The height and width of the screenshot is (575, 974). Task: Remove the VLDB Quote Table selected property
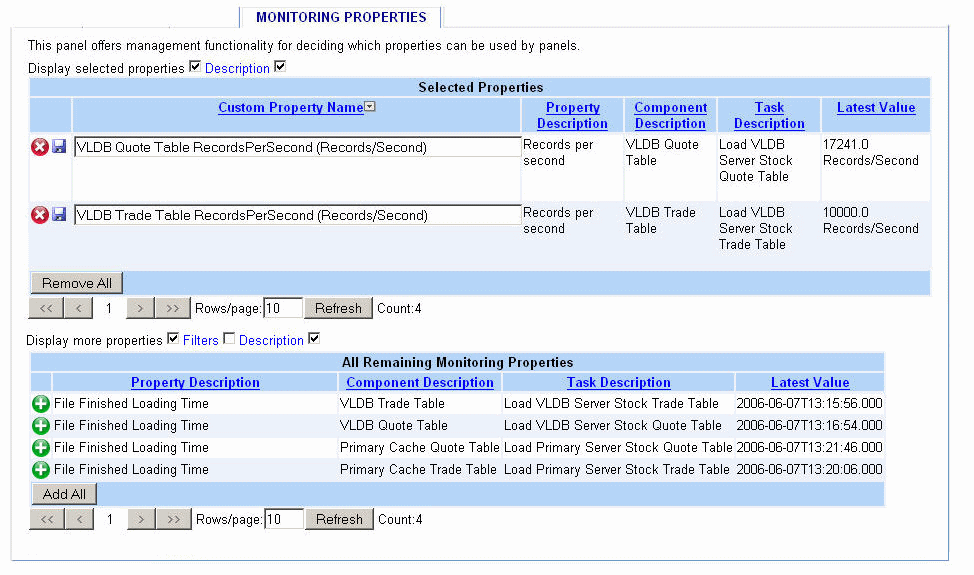[40, 147]
